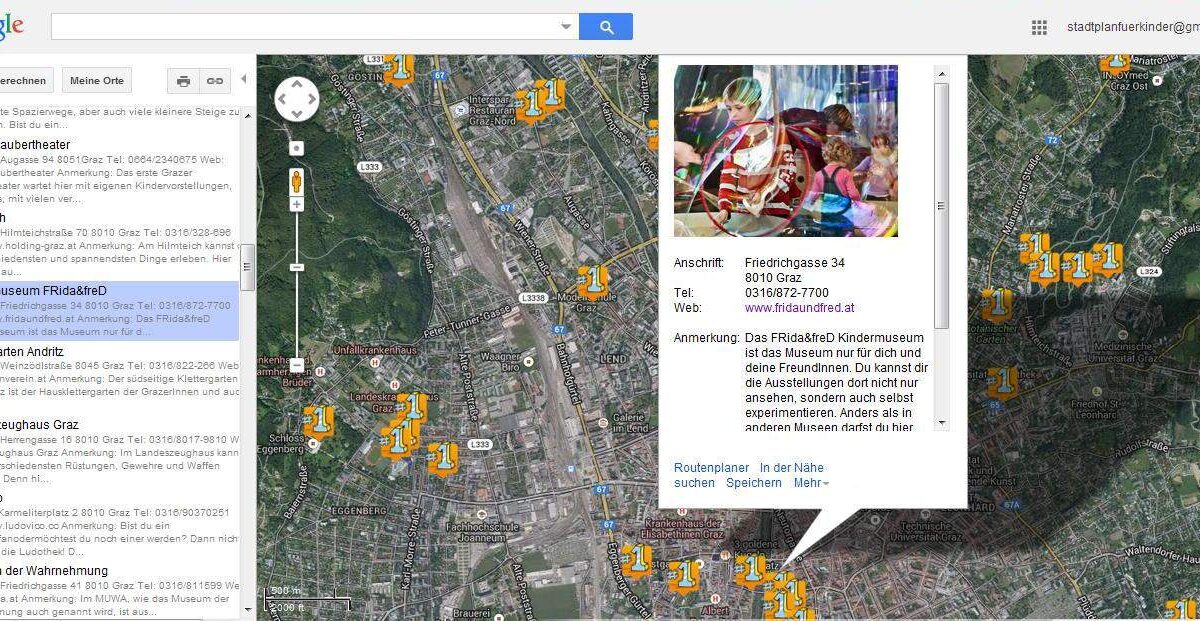Click the museum photo thumbnail
This screenshot has width=1200, height=621.
(x=785, y=151)
